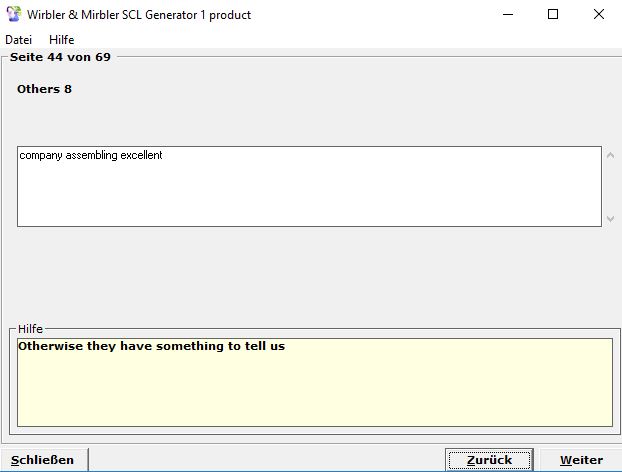Screen dimensions: 622x472
Task: Close the SCL Generator window
Action: pyautogui.click(x=599, y=15)
